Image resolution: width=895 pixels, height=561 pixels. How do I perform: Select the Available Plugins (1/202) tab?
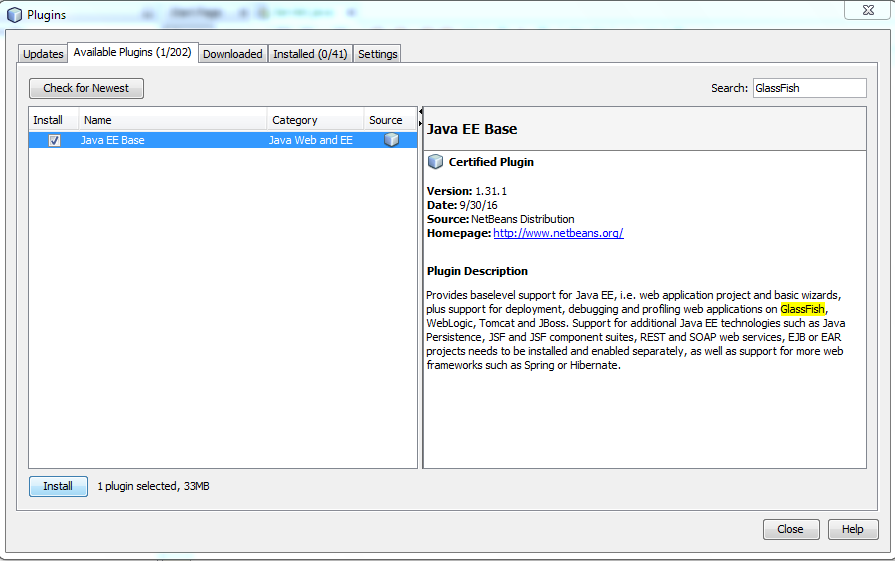[132, 52]
